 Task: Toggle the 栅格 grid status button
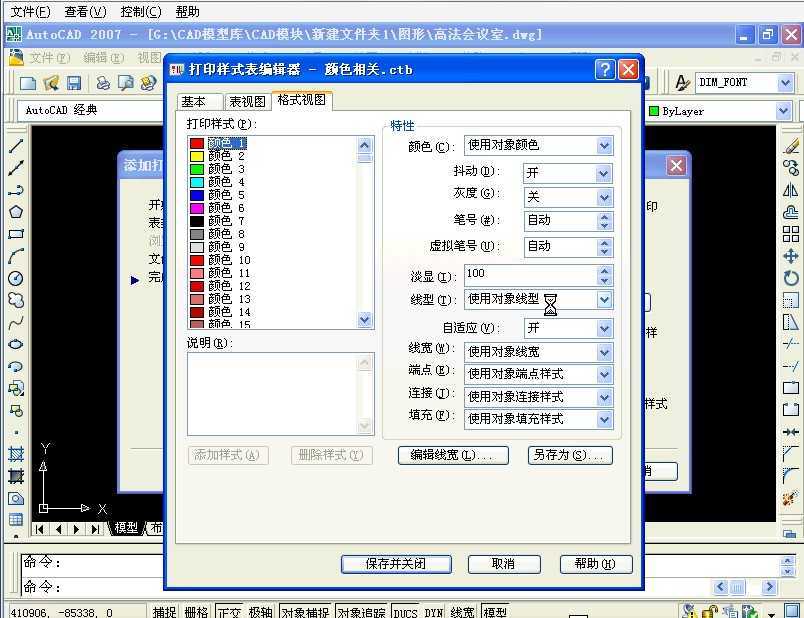(196, 612)
